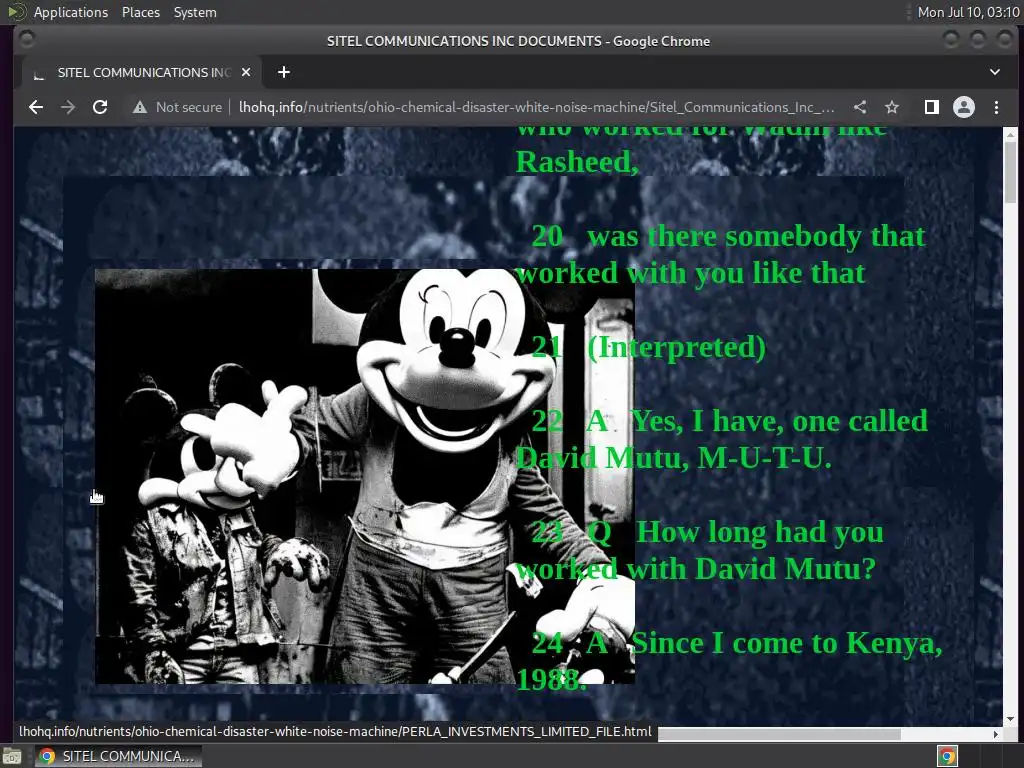The image size is (1024, 768).
Task: Open the System menu
Action: (x=195, y=12)
